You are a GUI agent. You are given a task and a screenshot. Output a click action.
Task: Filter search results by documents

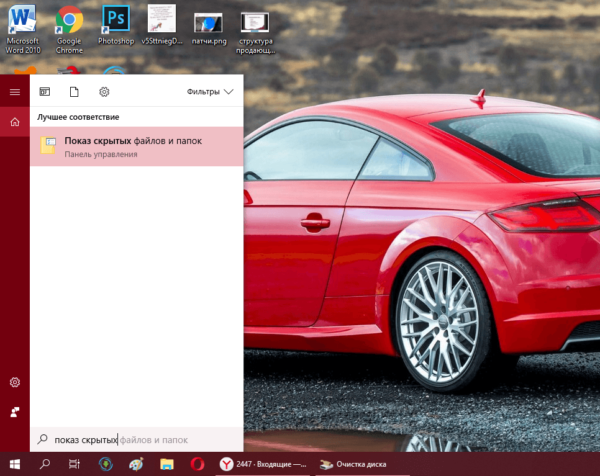click(x=74, y=92)
